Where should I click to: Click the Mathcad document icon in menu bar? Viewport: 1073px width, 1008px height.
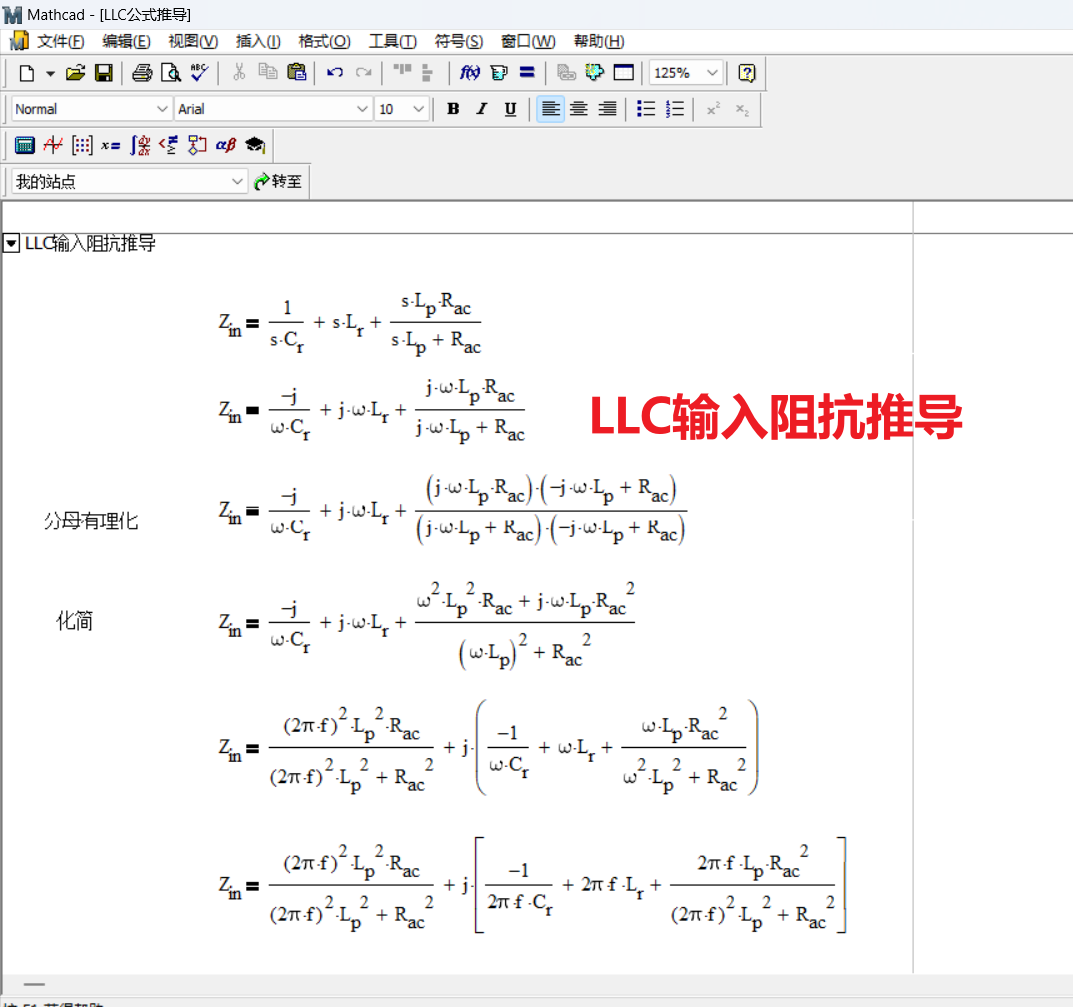click(x=19, y=41)
